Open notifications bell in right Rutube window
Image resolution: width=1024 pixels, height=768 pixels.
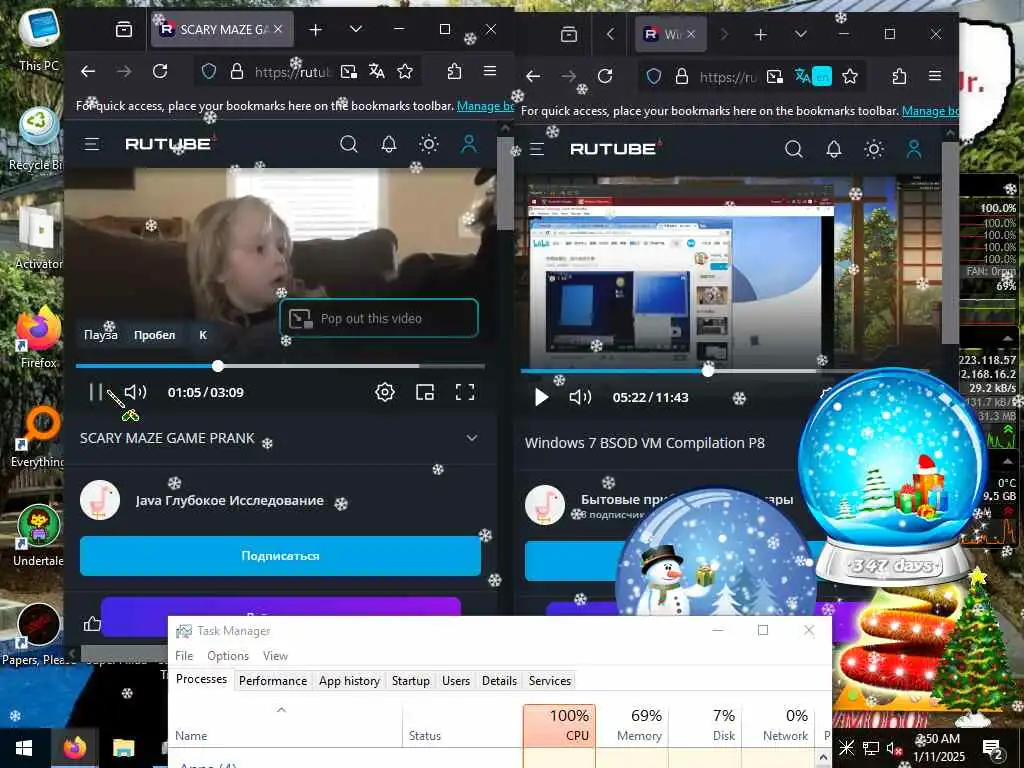(x=834, y=149)
